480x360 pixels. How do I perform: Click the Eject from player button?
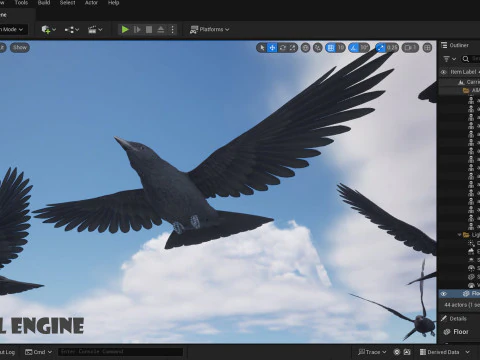click(161, 30)
